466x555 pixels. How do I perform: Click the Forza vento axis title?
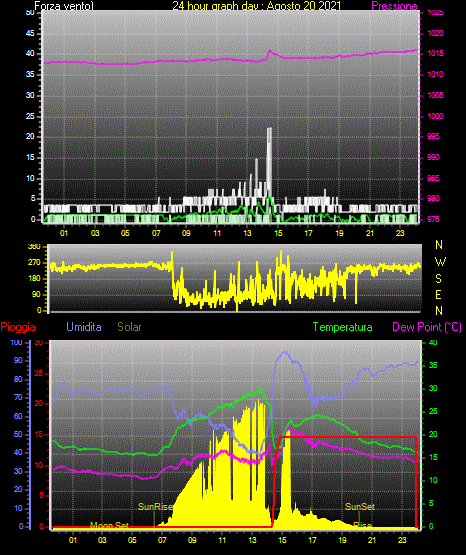[x=64, y=6]
